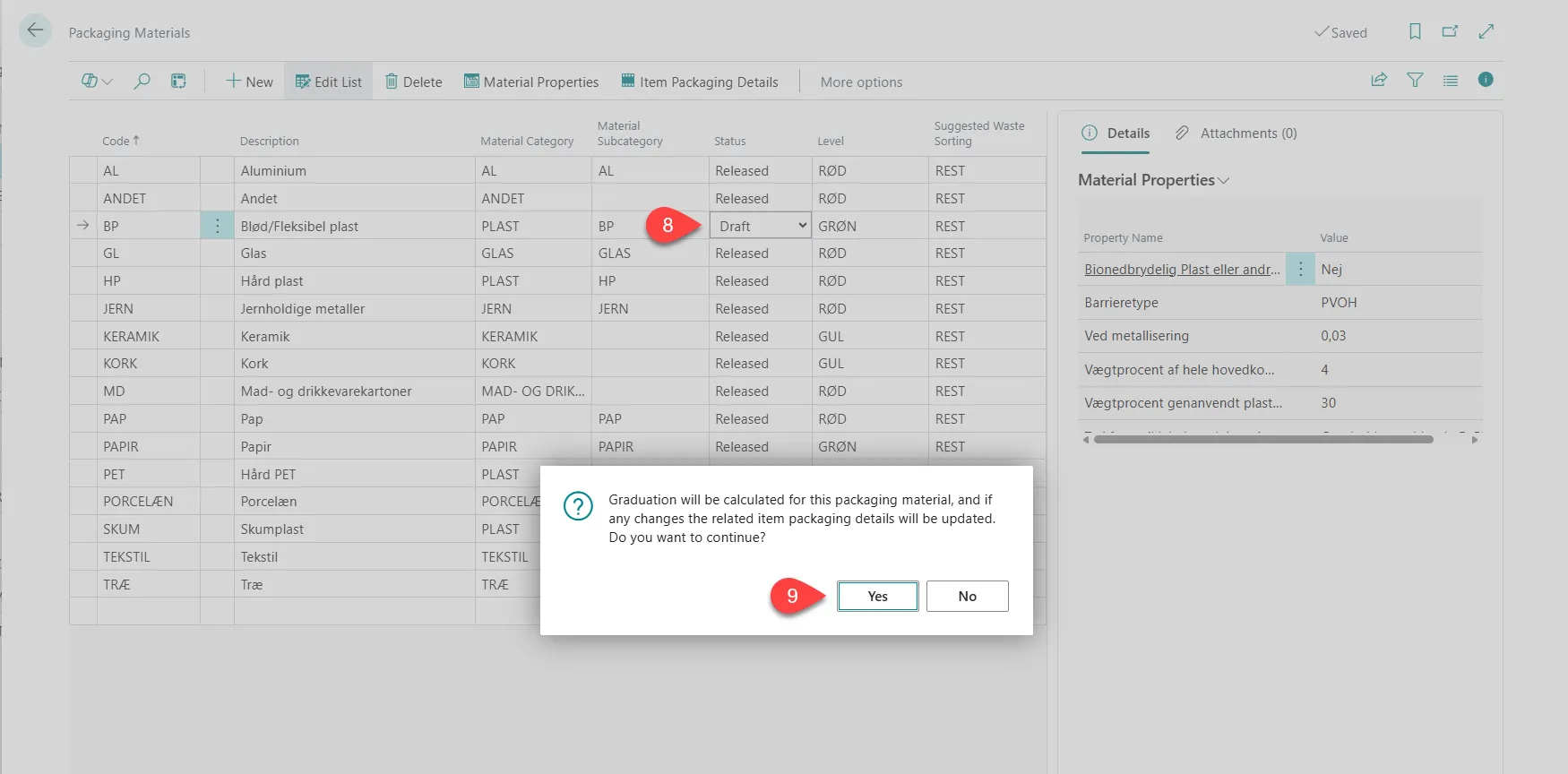Open the Draft status dropdown
The image size is (1568, 774).
[760, 226]
